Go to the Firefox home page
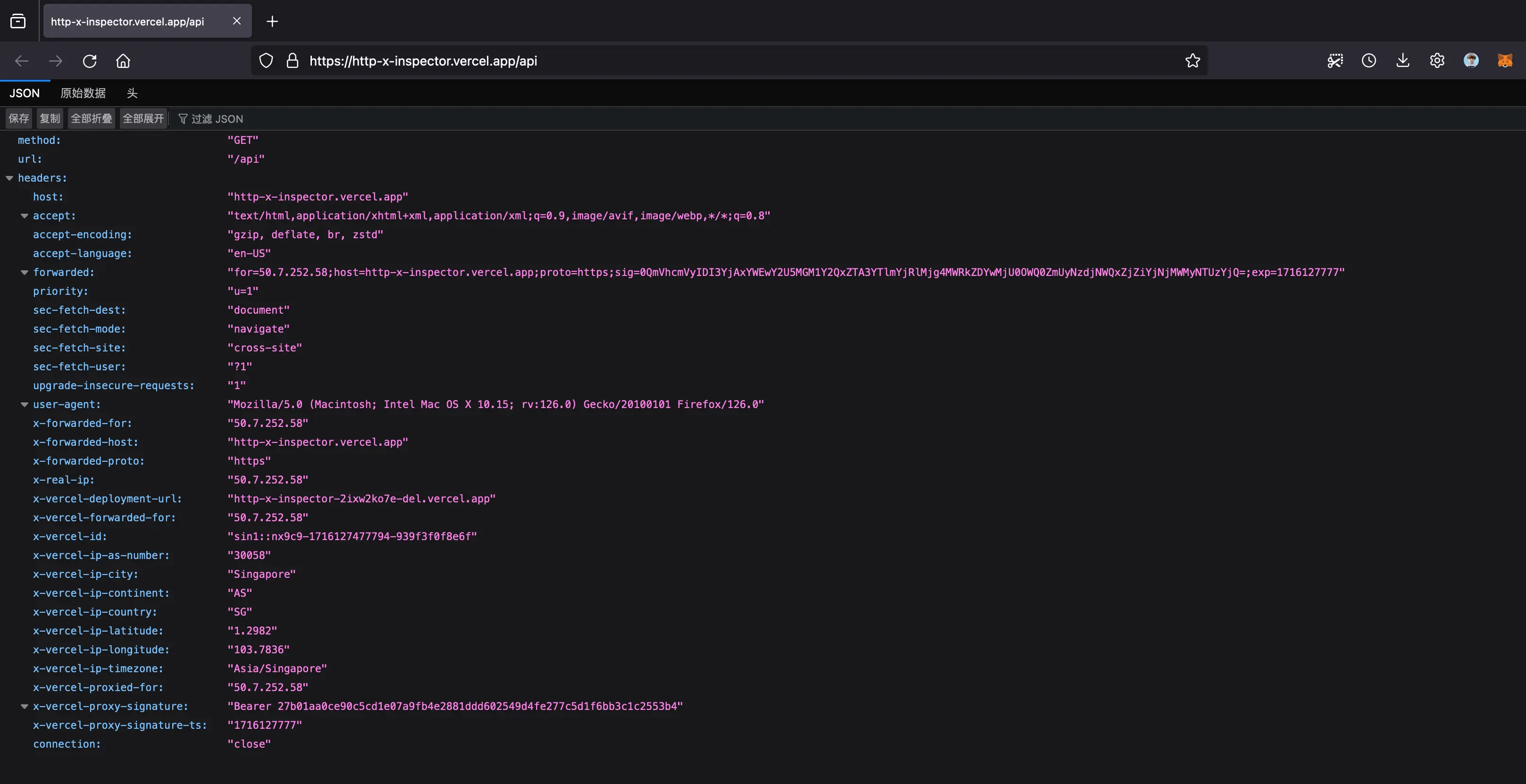 pos(123,61)
